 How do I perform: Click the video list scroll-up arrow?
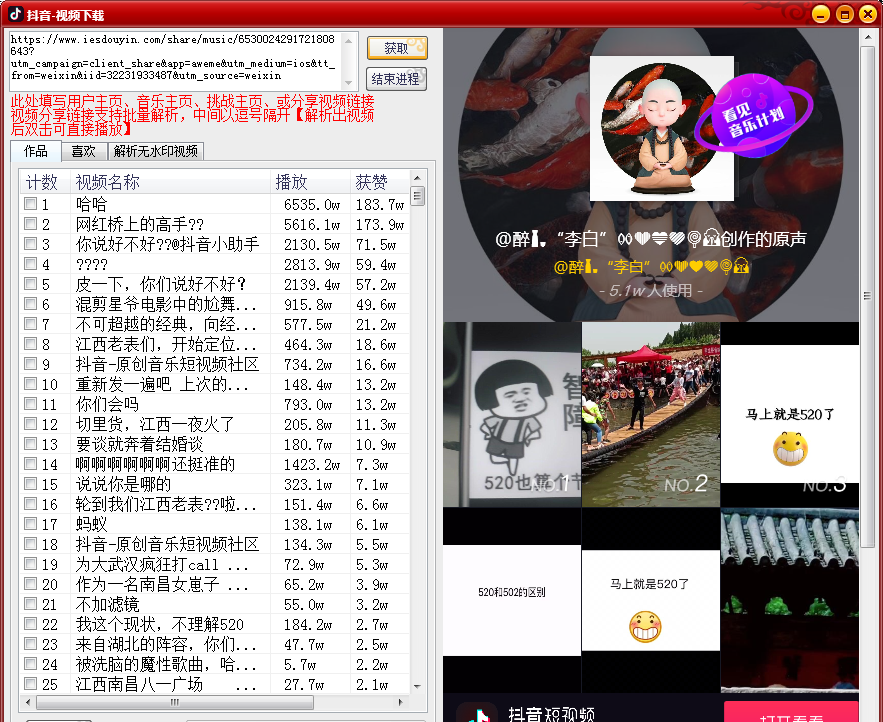point(417,178)
